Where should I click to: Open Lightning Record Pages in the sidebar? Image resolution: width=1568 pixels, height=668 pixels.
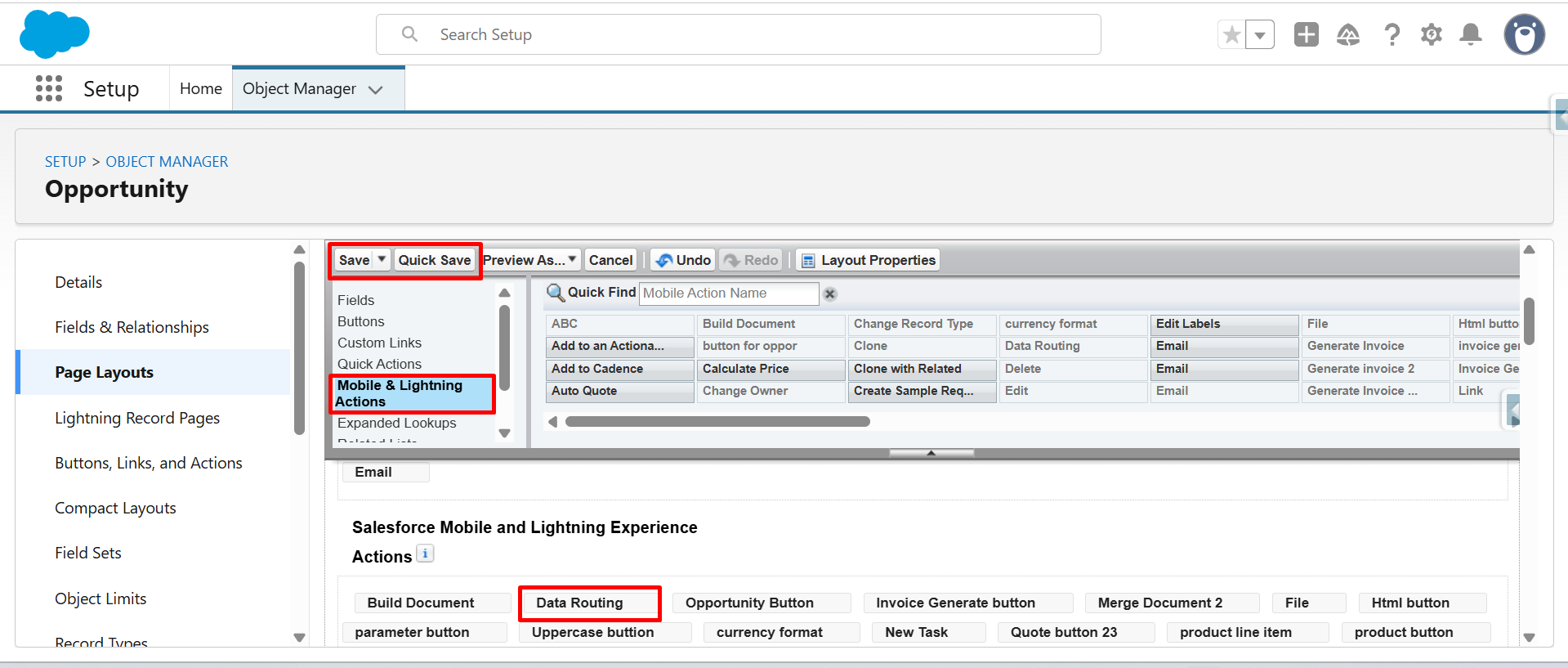137,418
